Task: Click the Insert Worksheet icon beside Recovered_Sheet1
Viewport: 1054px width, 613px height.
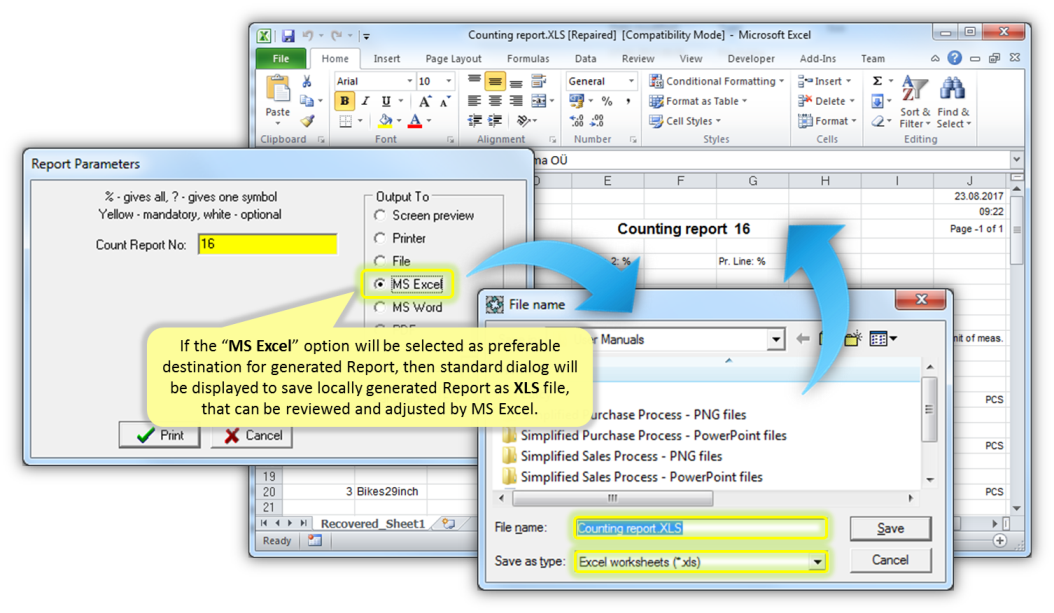Action: [448, 524]
